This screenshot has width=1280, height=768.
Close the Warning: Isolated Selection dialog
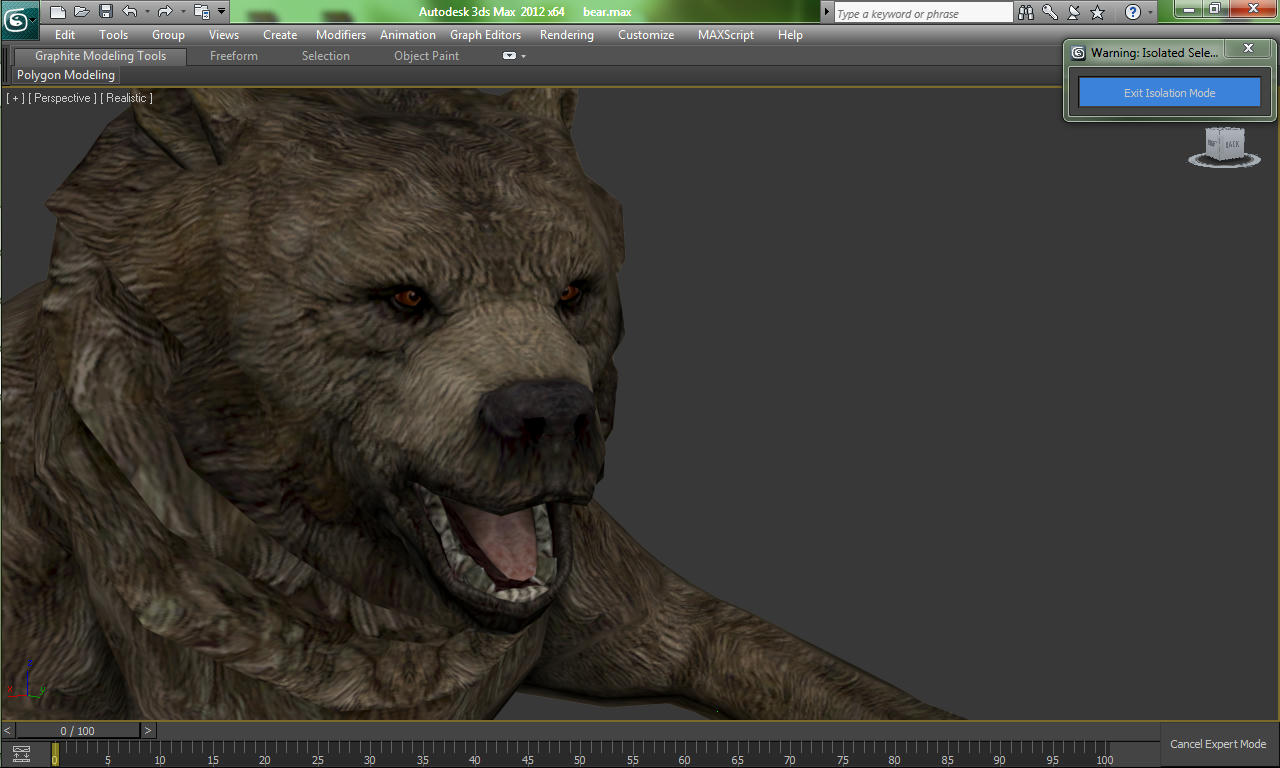coord(1248,48)
